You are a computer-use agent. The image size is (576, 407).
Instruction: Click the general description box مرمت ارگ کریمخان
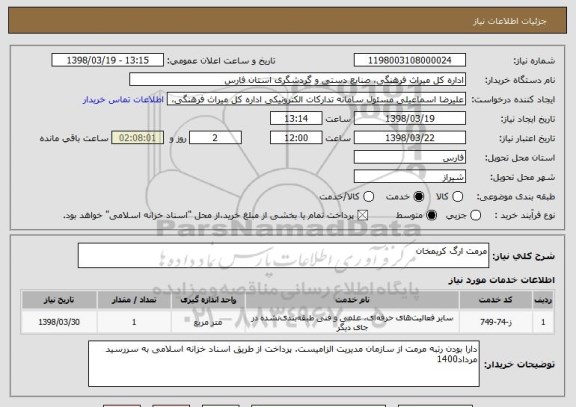pos(283,255)
